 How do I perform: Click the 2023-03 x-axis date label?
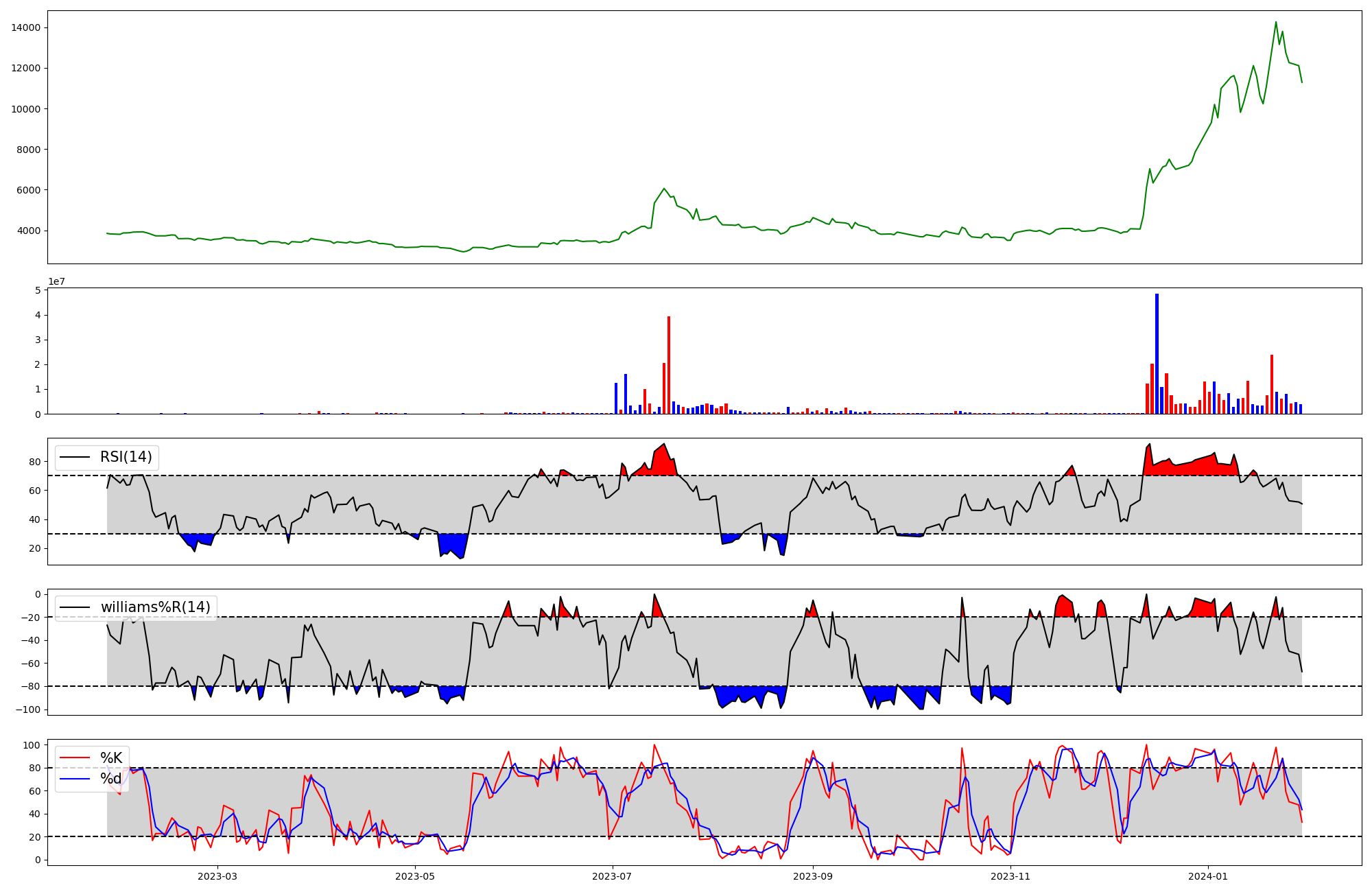coord(217,876)
